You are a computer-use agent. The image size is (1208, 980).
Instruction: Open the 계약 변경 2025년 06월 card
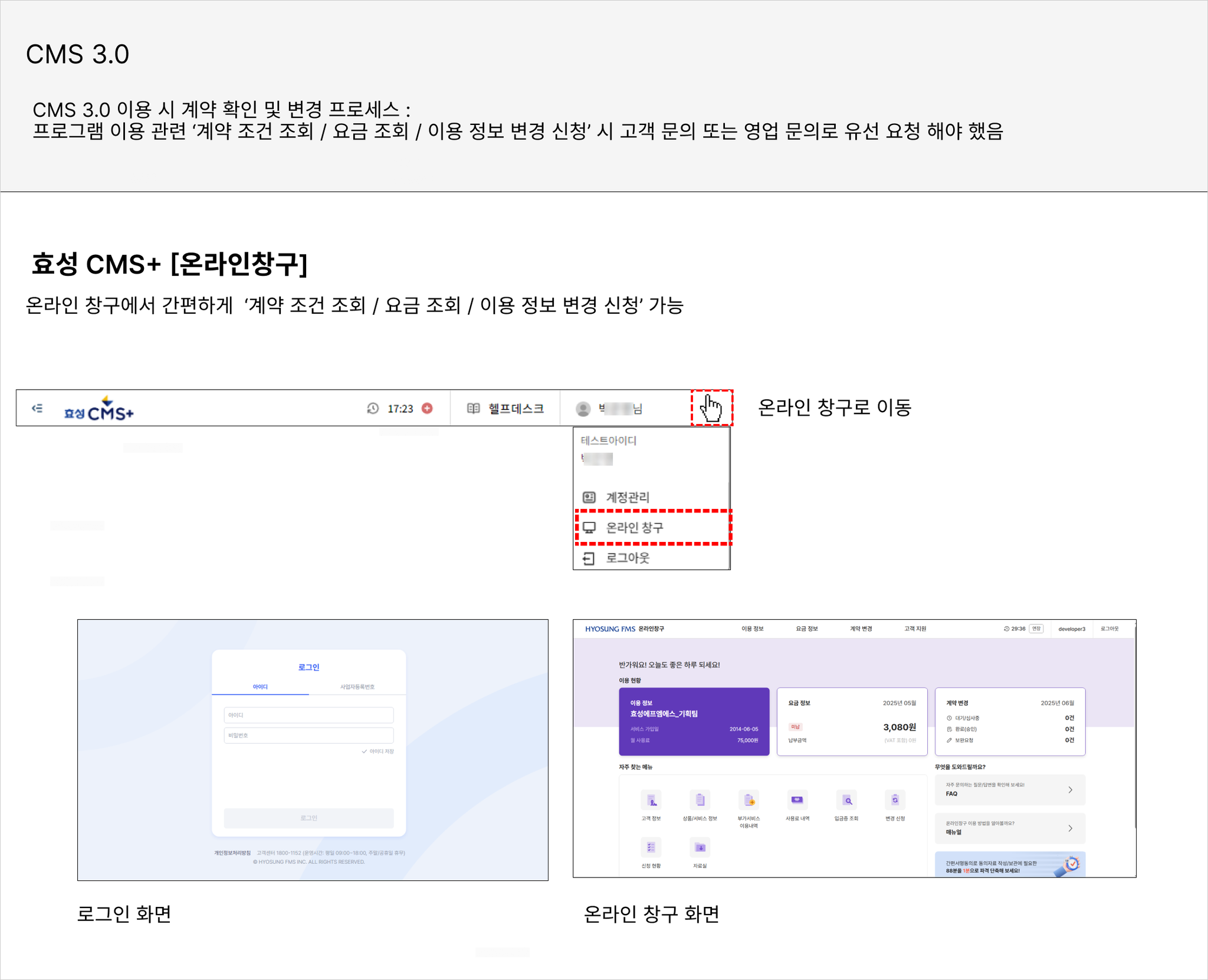click(x=1010, y=721)
